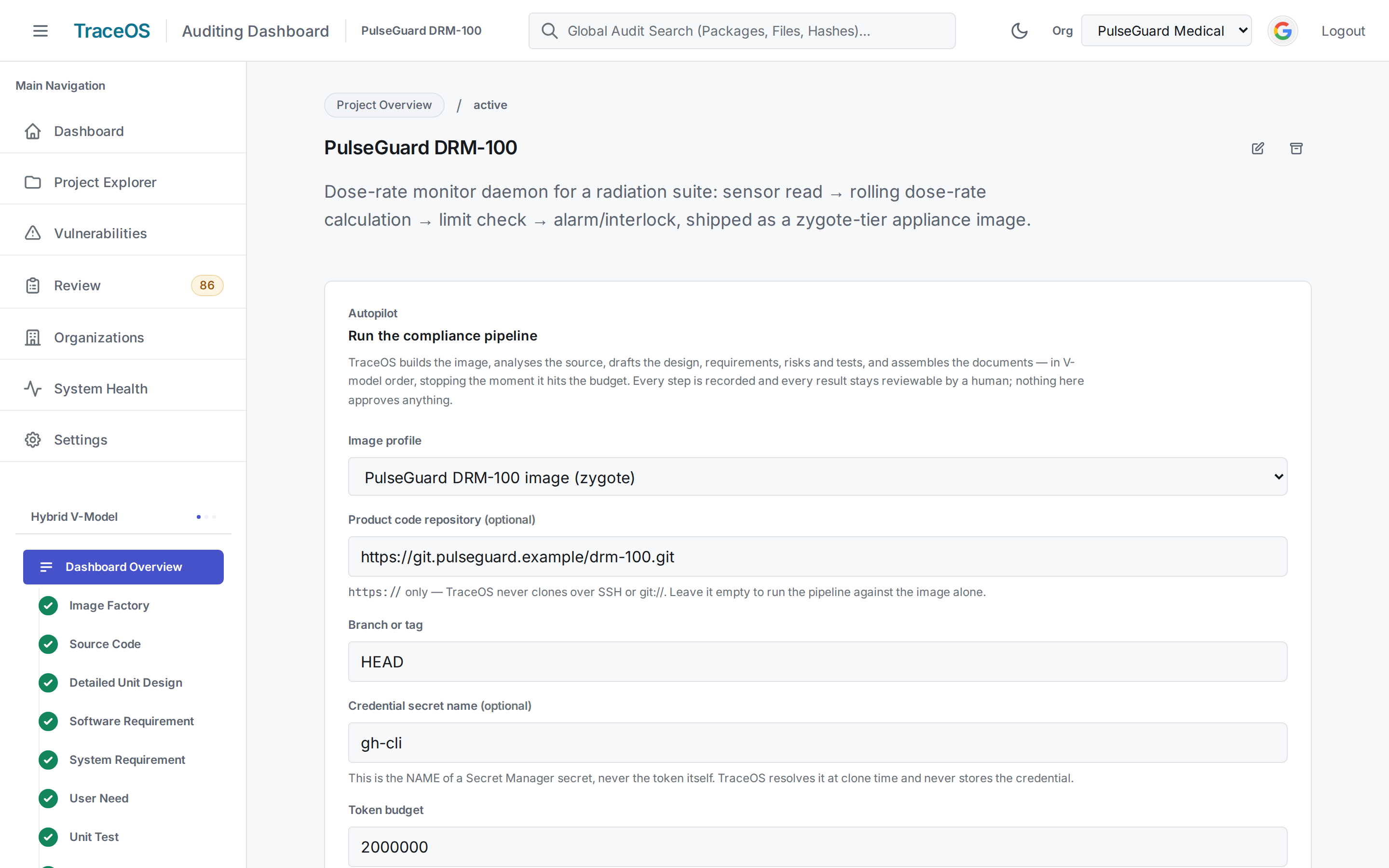1389x868 pixels.
Task: Click the Hybrid V-Model heading
Action: (74, 516)
